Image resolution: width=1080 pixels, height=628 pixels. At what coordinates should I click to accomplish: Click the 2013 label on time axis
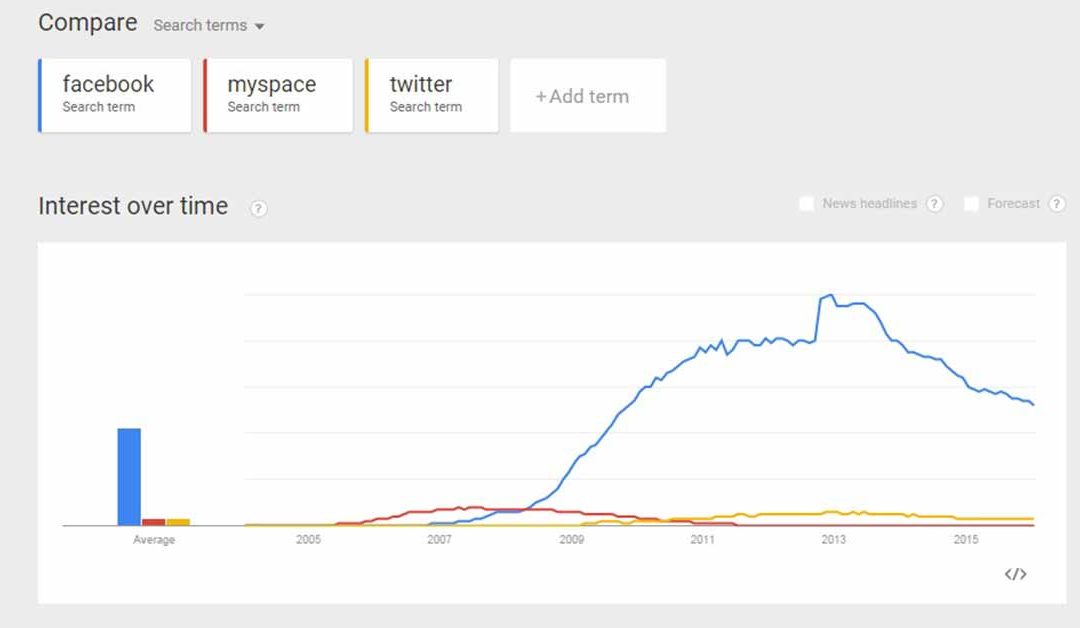coord(833,539)
